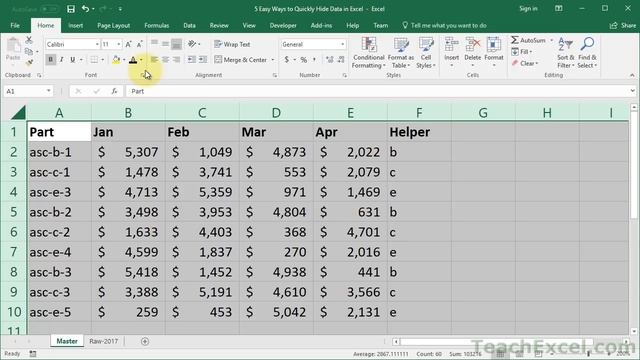Switch to the Page Layout tab
640x360 pixels.
pos(113,25)
